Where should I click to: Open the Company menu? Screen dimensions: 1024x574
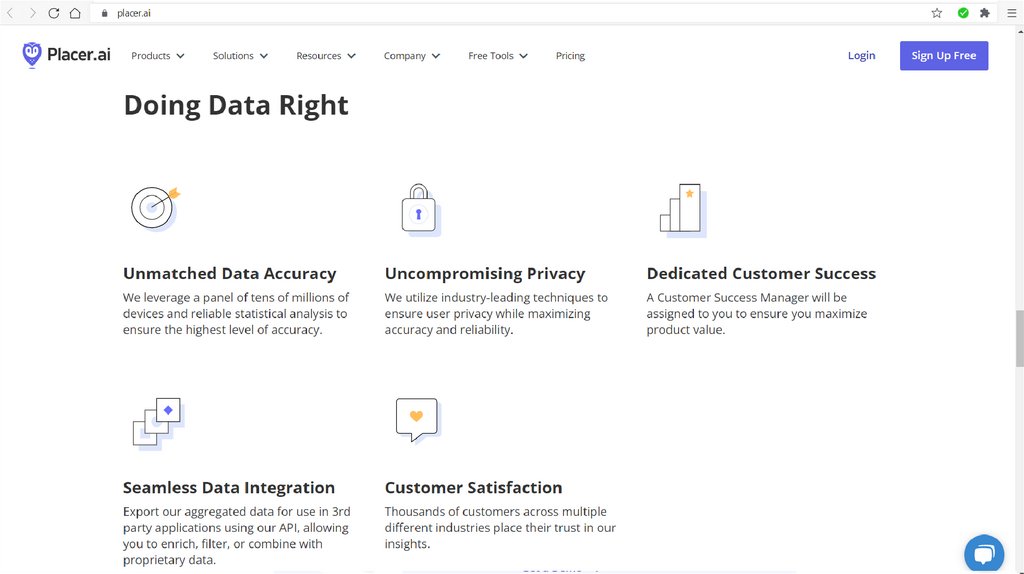[x=412, y=56]
